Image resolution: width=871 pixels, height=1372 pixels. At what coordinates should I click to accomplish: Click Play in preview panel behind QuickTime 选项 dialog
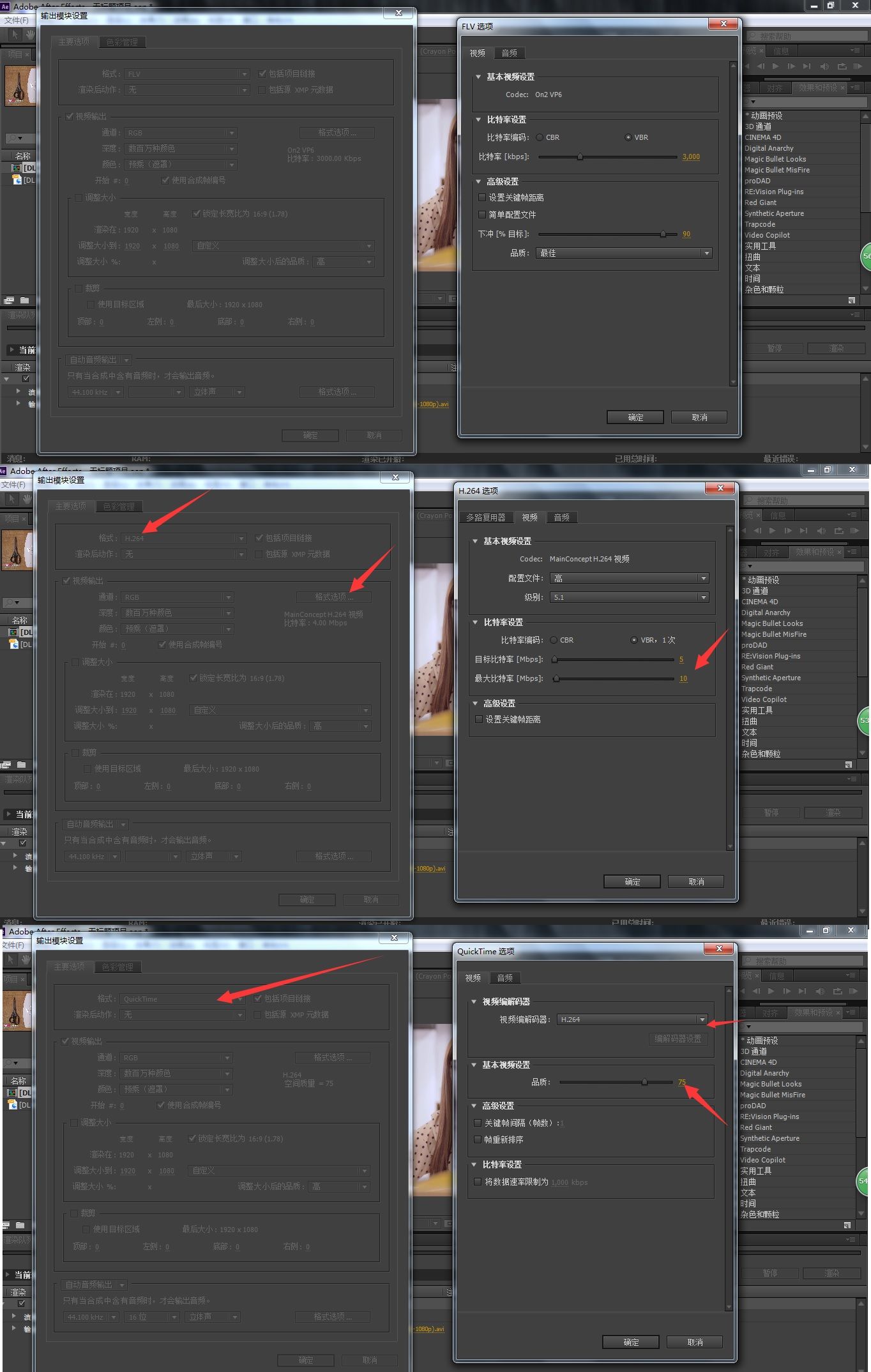click(x=771, y=991)
